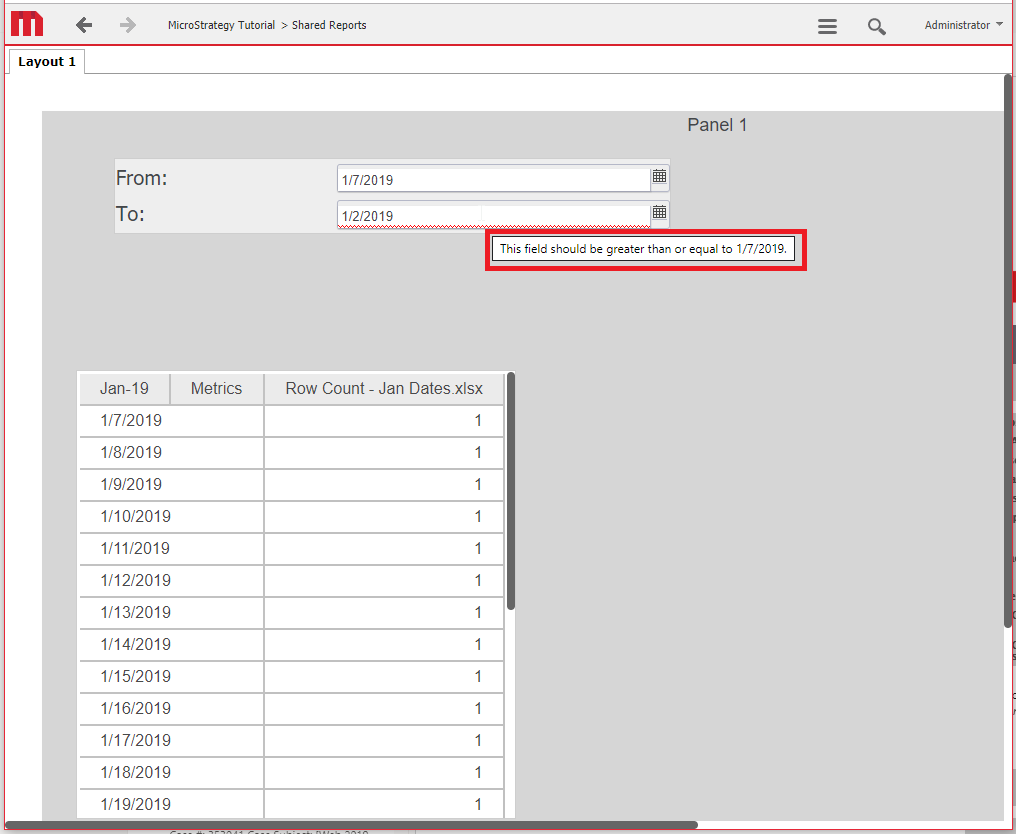This screenshot has width=1016, height=834.
Task: Open the From date calendar picker
Action: [659, 177]
